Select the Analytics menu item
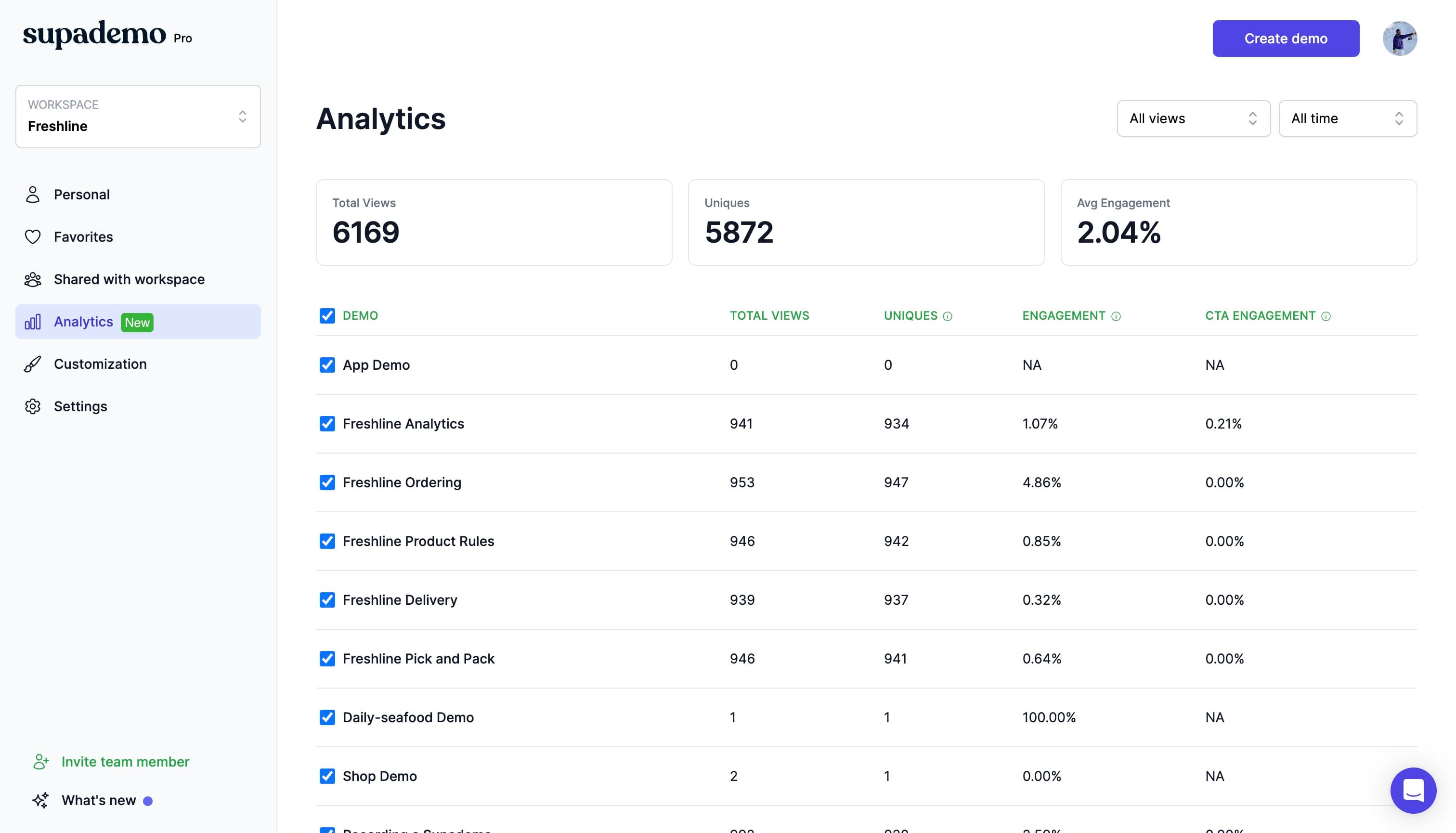Viewport: 1456px width, 833px height. (138, 322)
